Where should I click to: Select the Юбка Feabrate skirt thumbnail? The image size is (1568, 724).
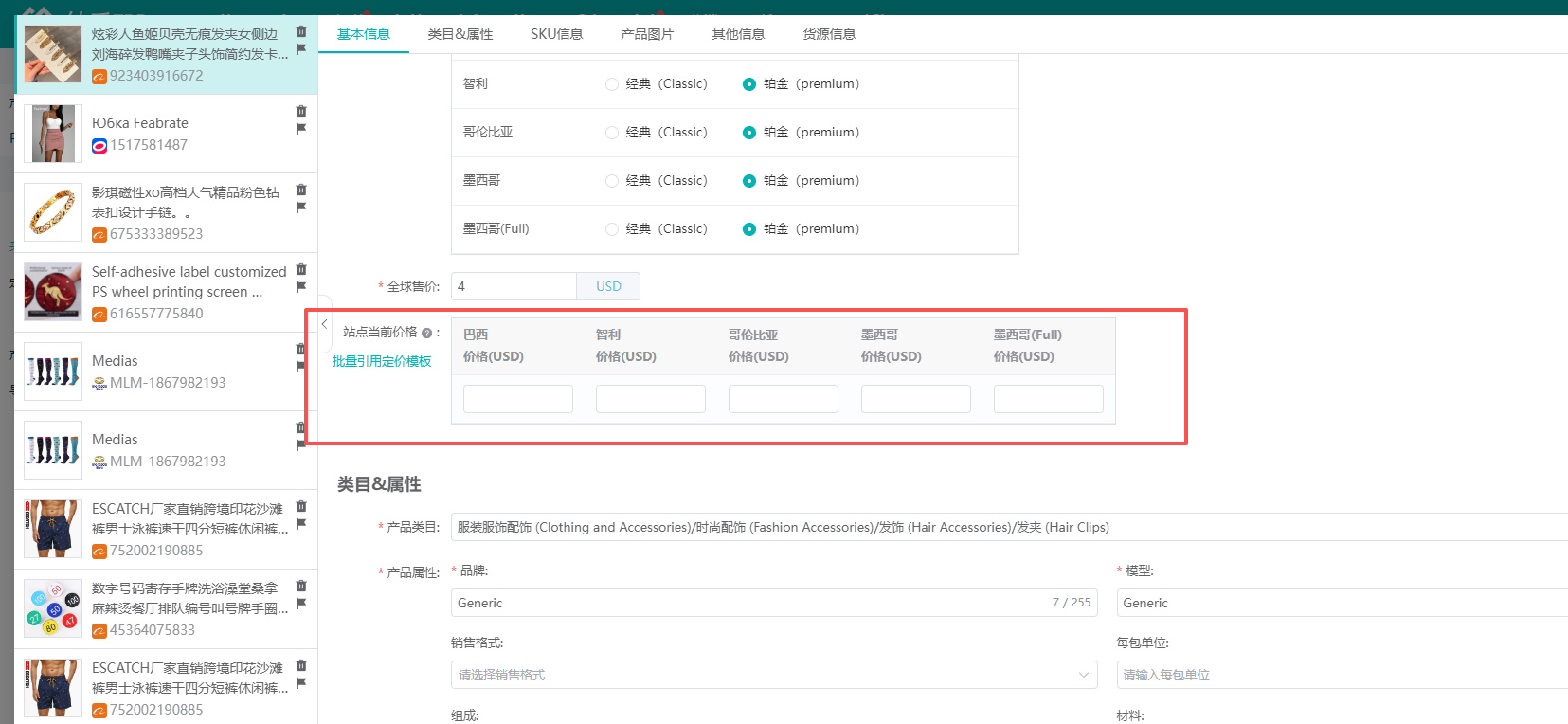tap(53, 134)
